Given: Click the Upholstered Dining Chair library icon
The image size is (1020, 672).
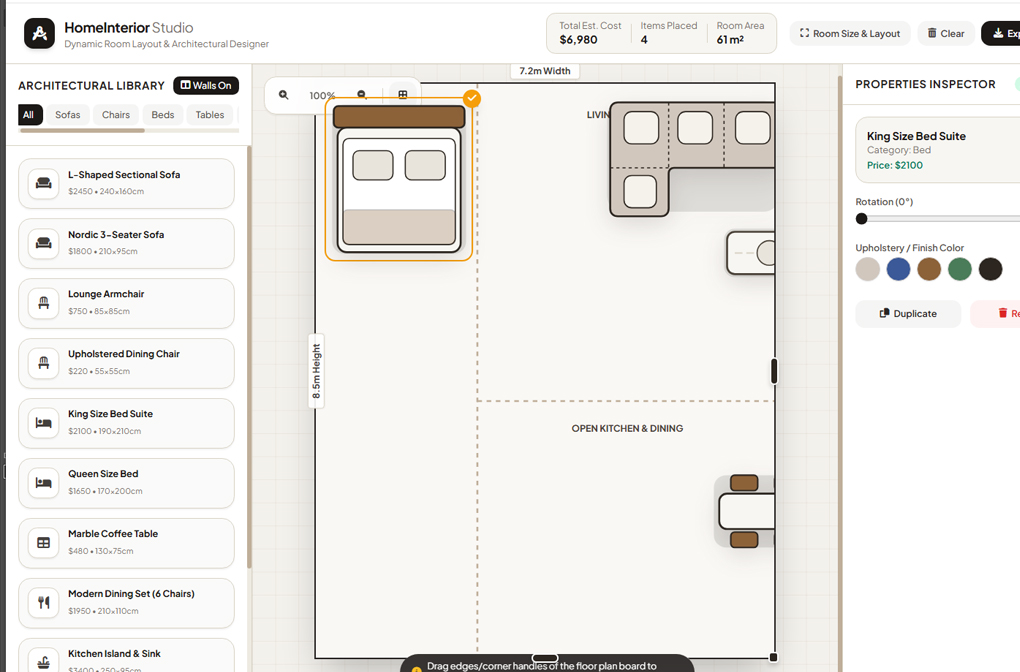Looking at the screenshot, I should pyautogui.click(x=44, y=363).
